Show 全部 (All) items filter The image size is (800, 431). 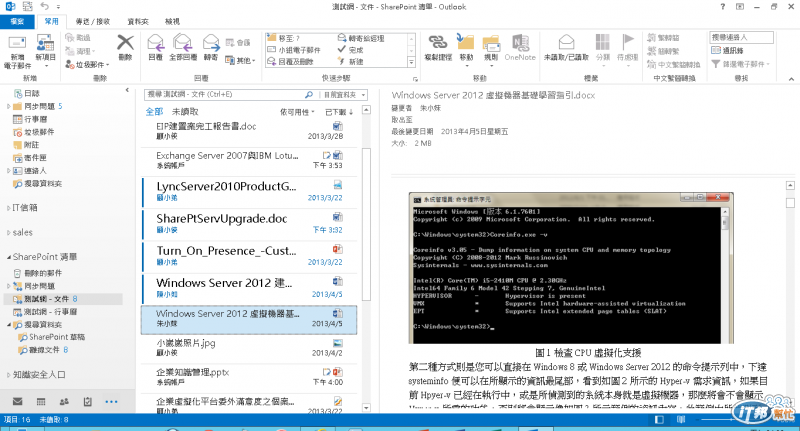point(154,112)
